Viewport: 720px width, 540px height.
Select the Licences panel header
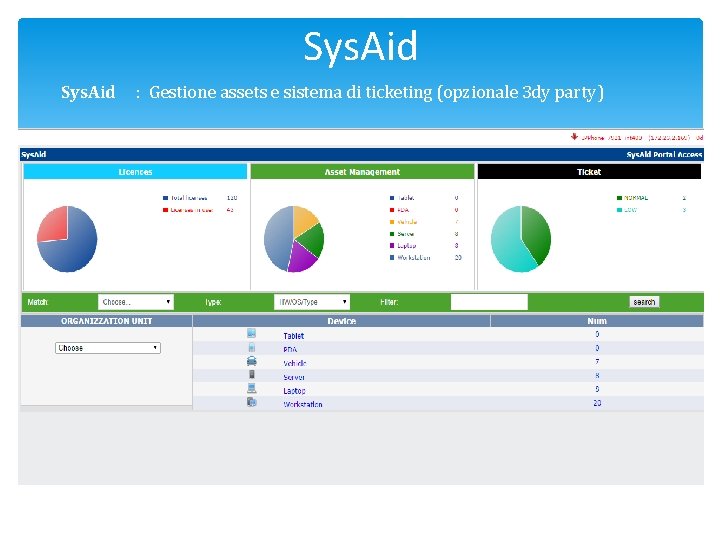(135, 172)
